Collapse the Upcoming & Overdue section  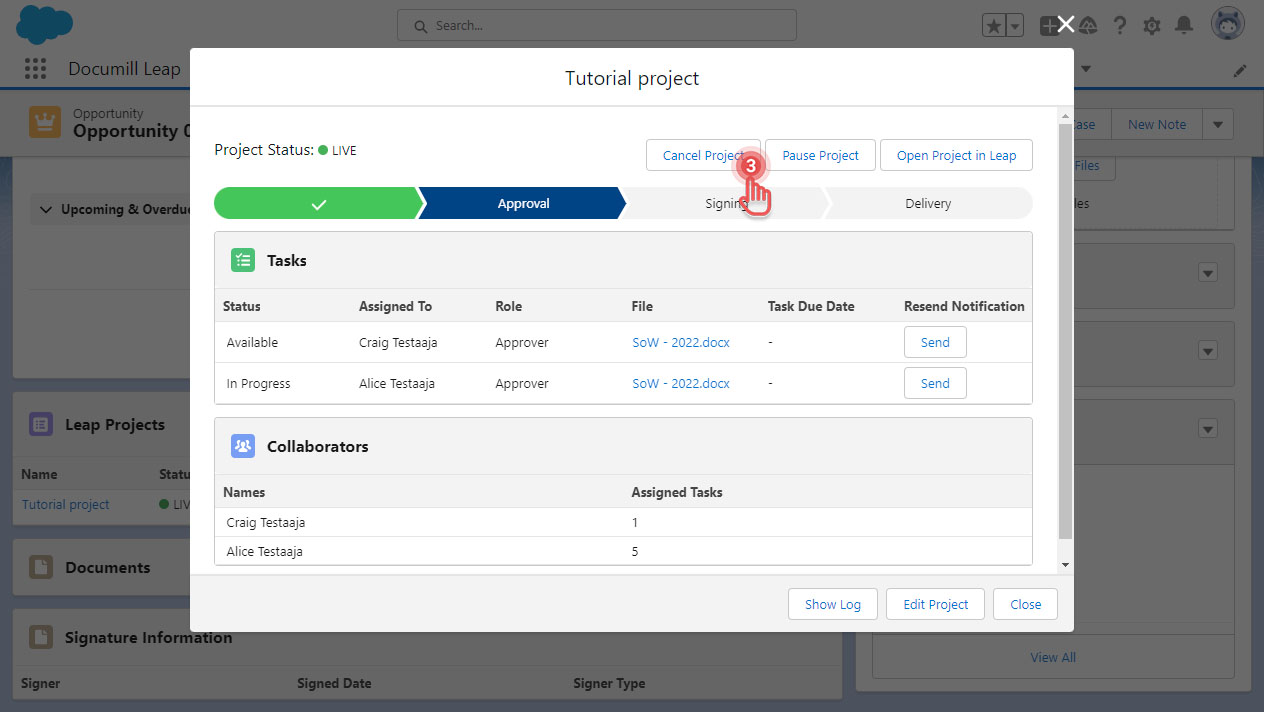[45, 210]
